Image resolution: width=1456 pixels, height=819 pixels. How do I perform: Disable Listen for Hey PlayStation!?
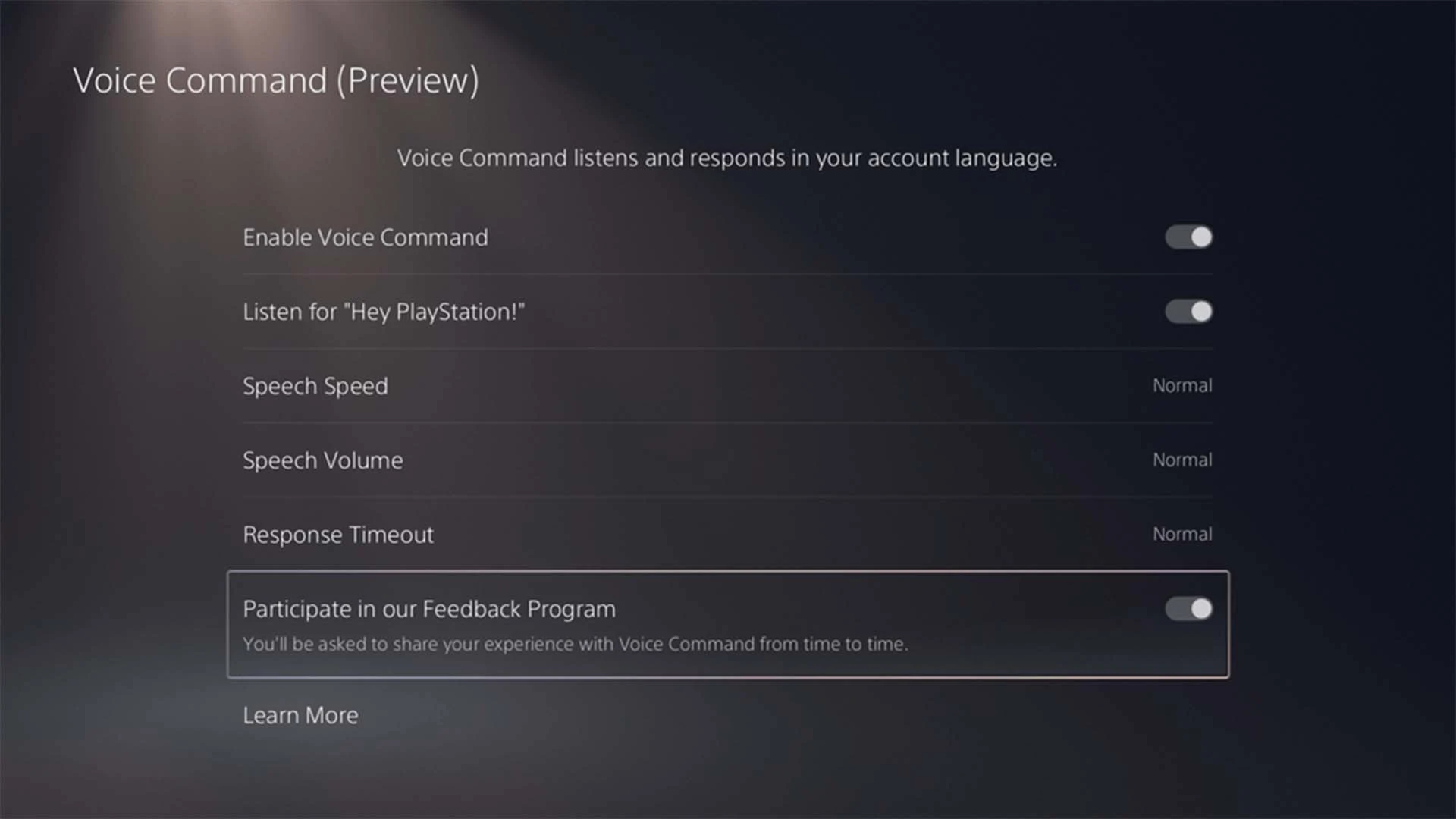1188,311
